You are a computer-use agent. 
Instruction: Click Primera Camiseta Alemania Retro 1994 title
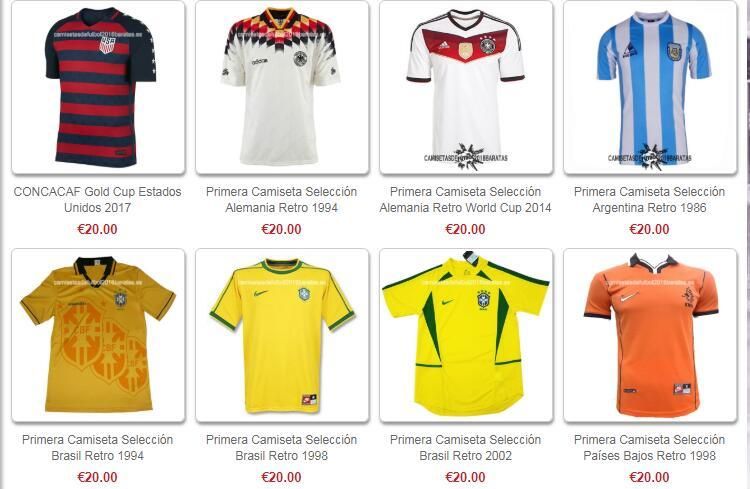click(x=282, y=200)
